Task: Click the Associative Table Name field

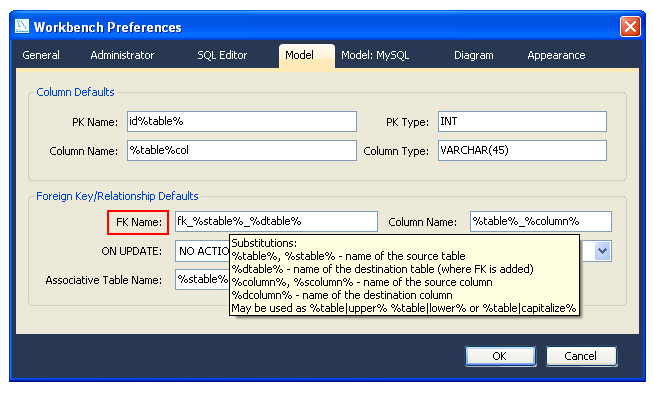Action: coord(202,280)
